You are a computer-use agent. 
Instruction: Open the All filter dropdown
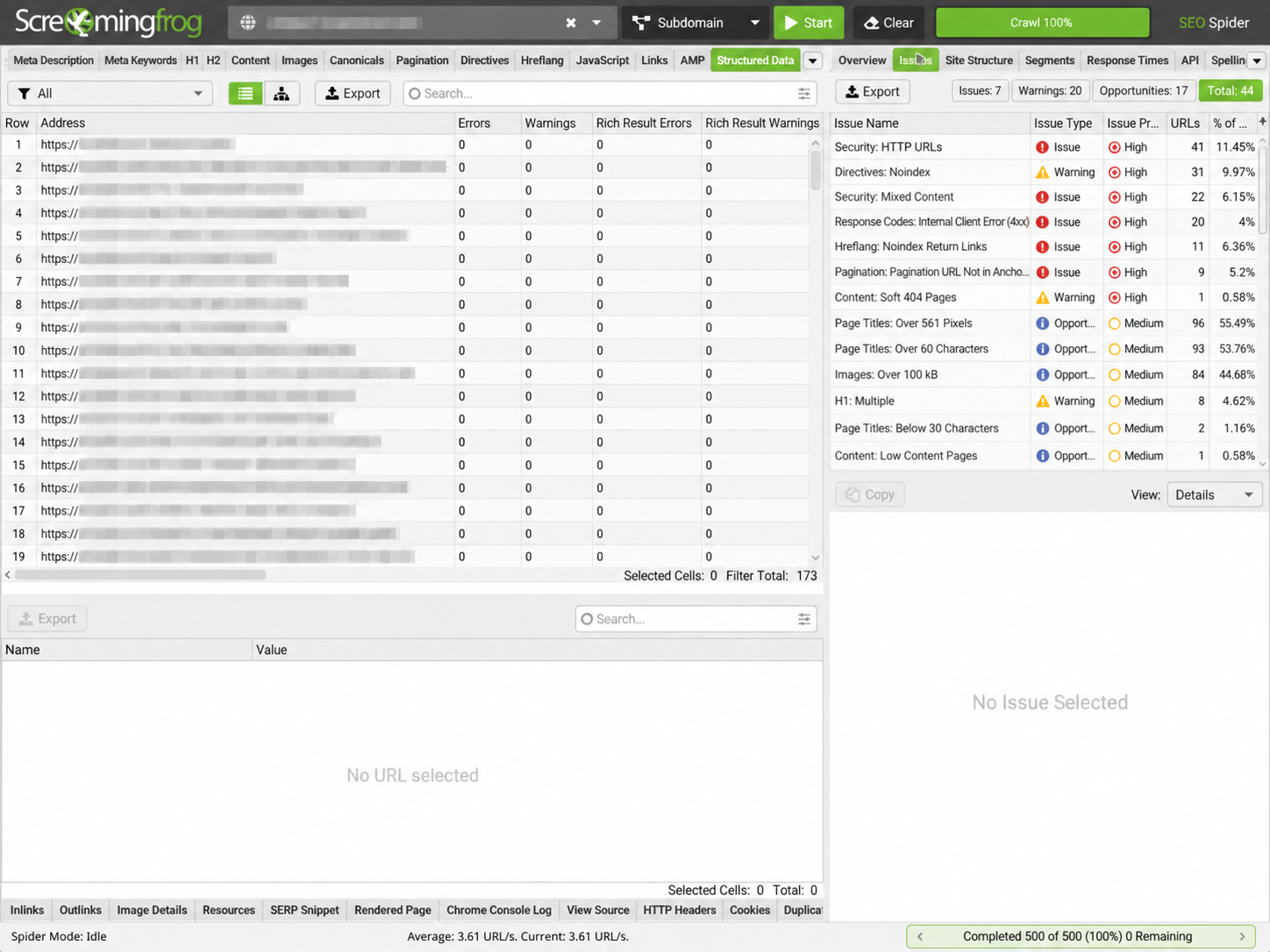pyautogui.click(x=111, y=94)
